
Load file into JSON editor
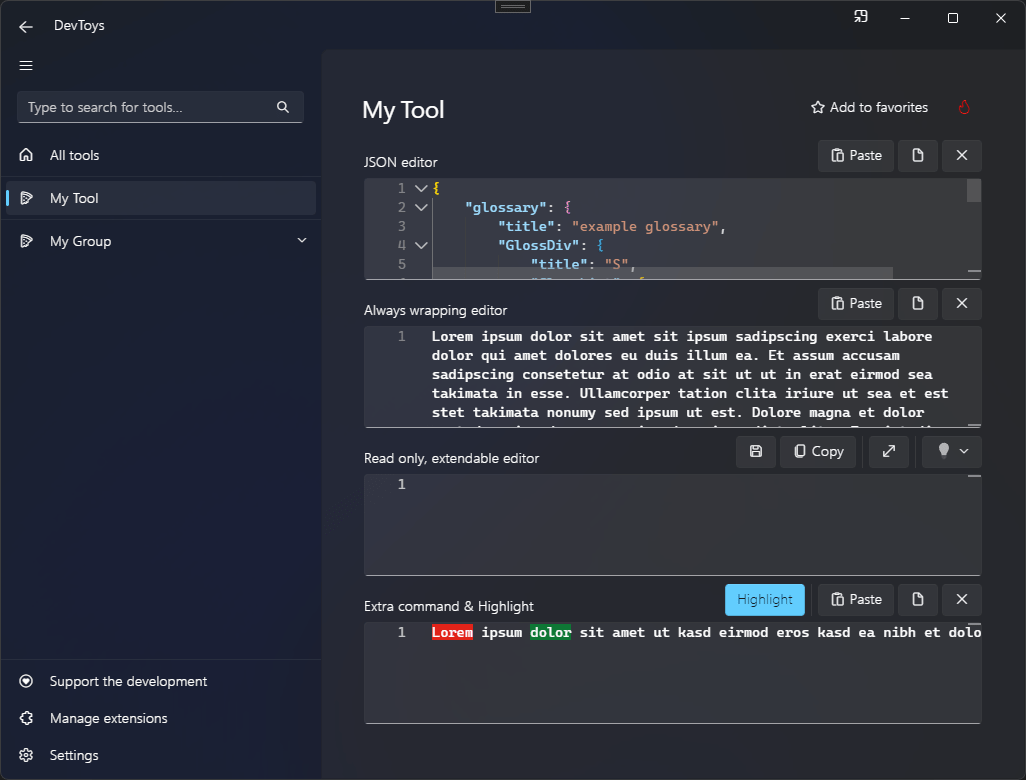point(917,156)
